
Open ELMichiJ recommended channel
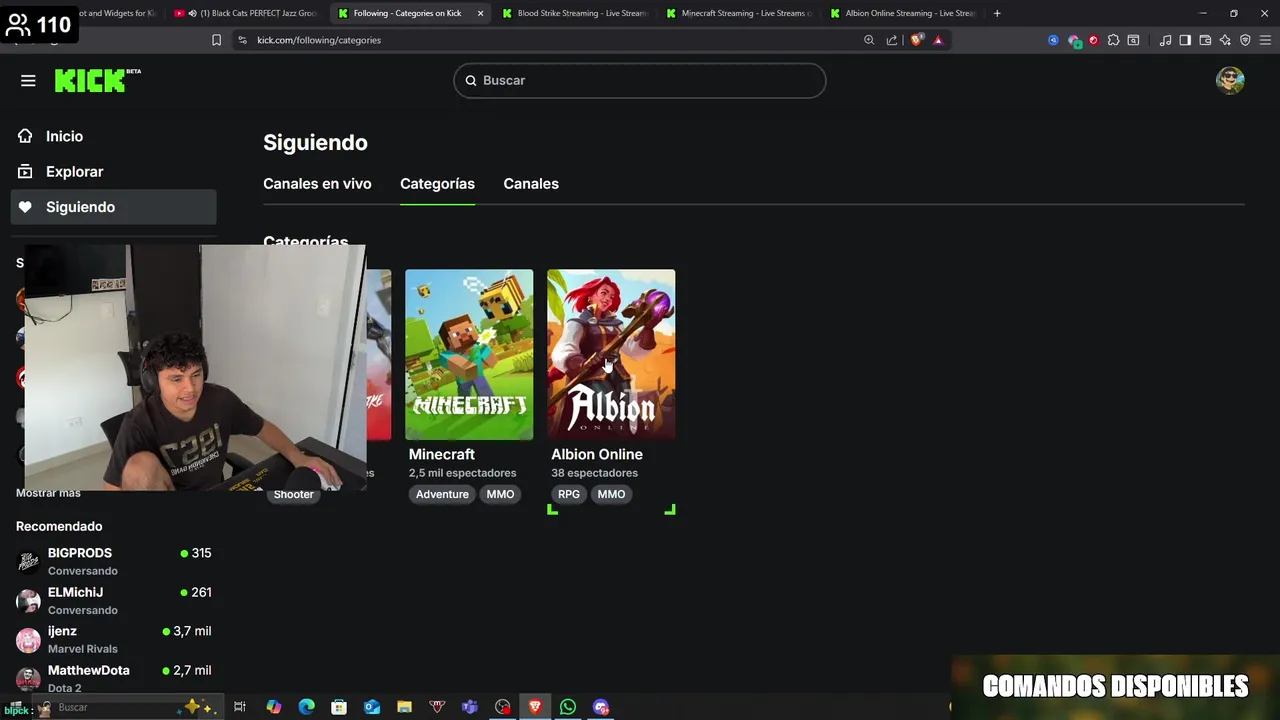coord(114,600)
